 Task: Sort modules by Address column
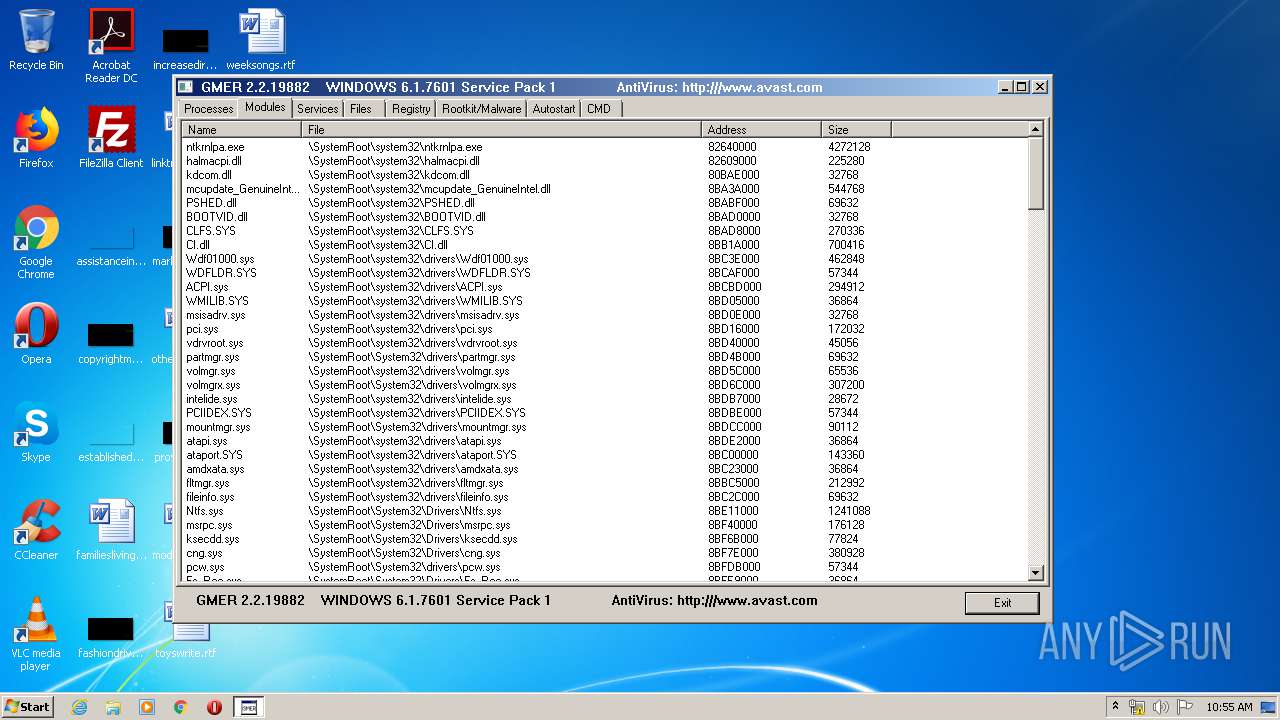pos(762,130)
